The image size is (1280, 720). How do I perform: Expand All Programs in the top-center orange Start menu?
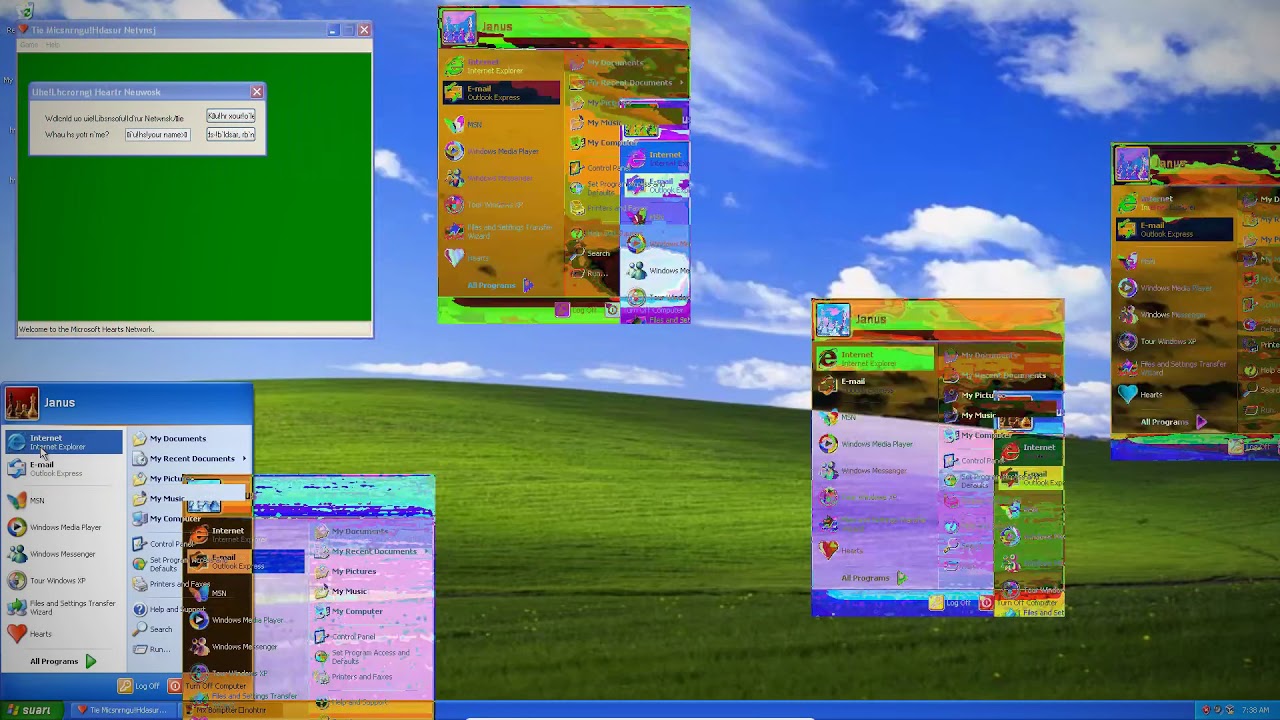(x=500, y=285)
